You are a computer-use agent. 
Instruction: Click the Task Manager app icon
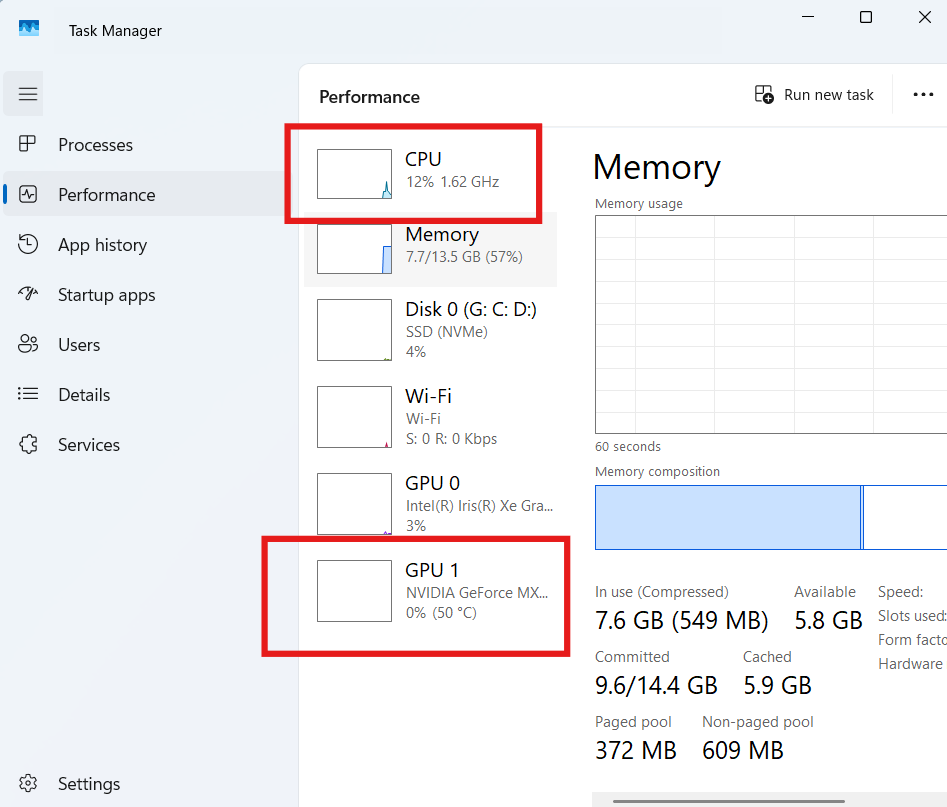click(29, 29)
